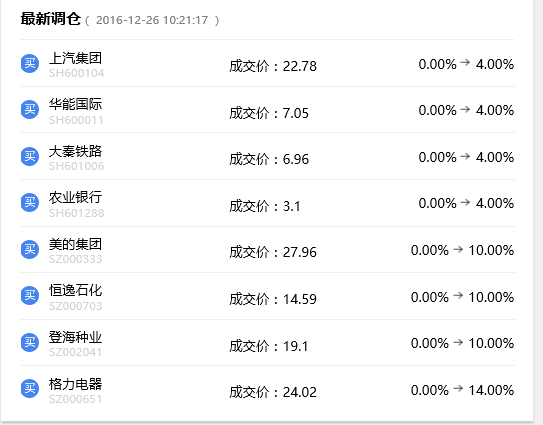The height and width of the screenshot is (425, 543).
Task: Open the 农业银行 stock page
Action: point(75,197)
